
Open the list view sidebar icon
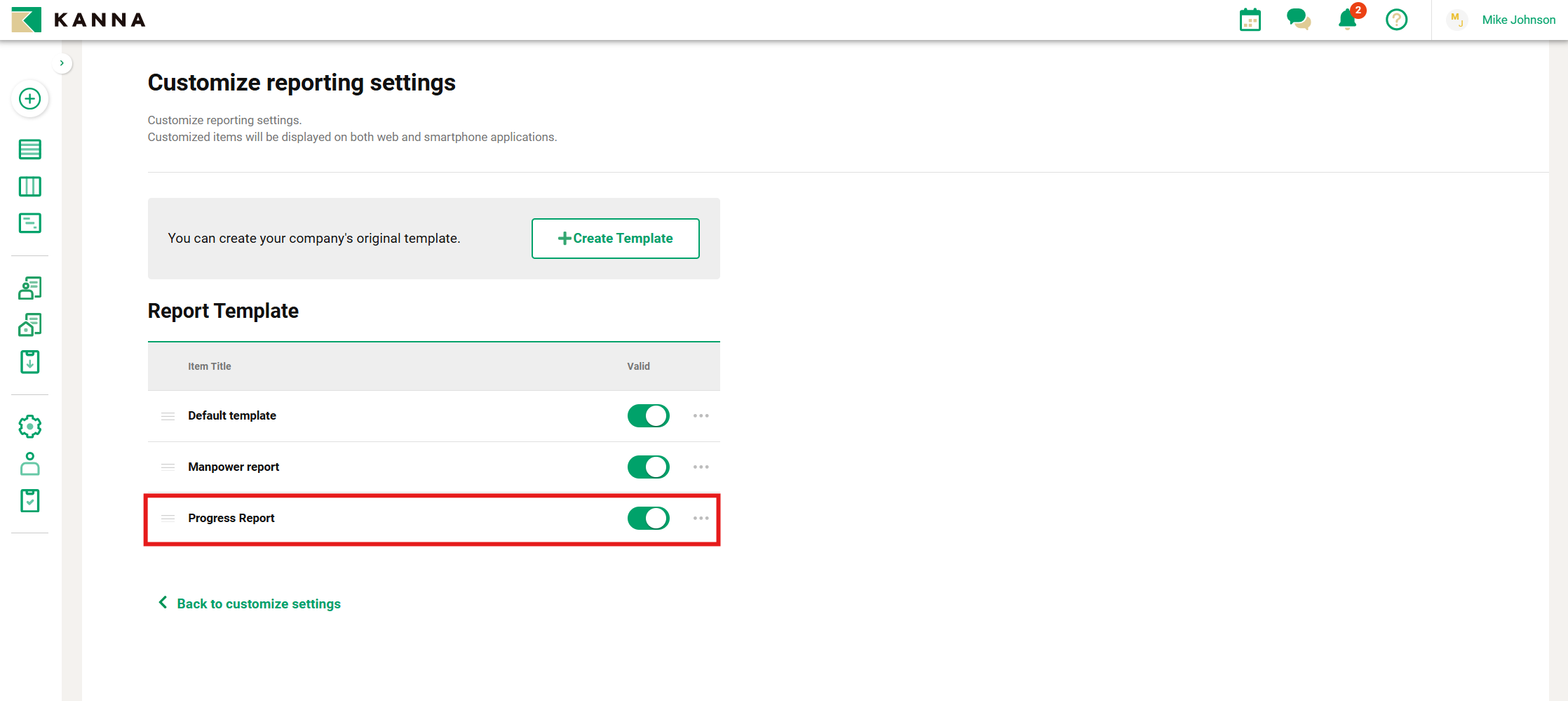[x=29, y=149]
